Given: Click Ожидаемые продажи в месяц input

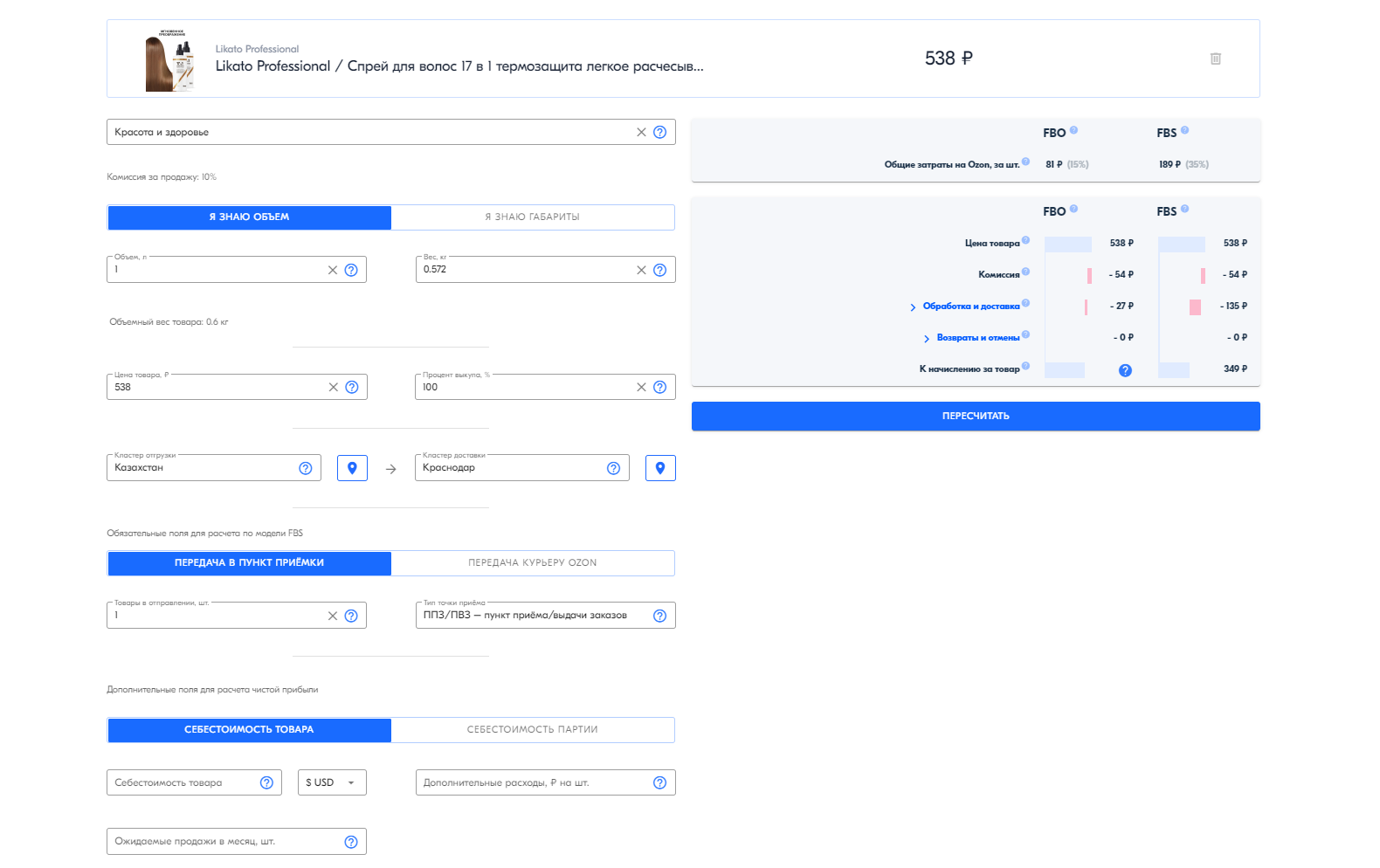Looking at the screenshot, I should coord(223,842).
